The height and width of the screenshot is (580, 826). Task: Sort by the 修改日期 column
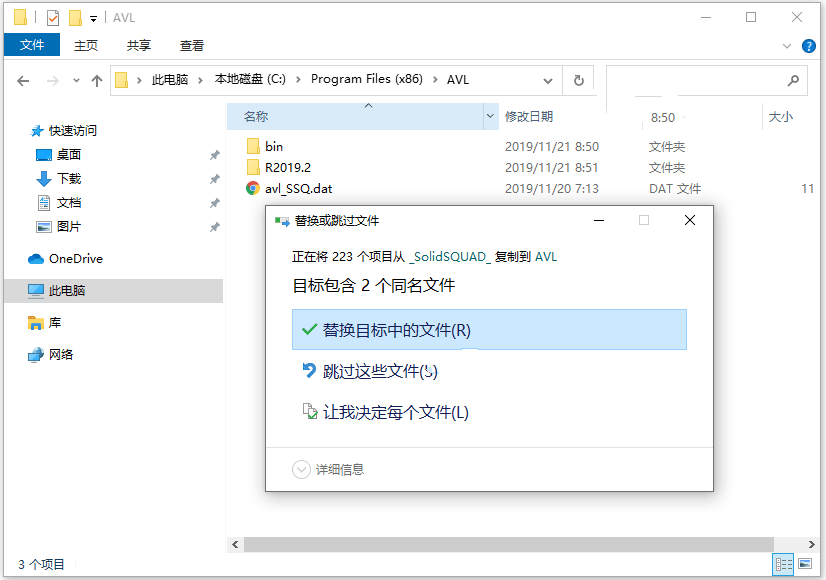click(x=529, y=117)
